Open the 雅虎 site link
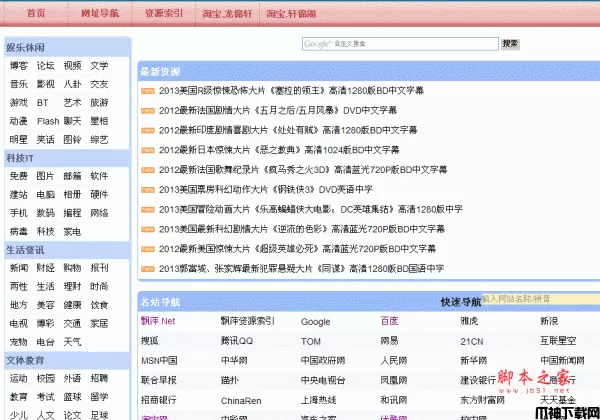 click(469, 321)
